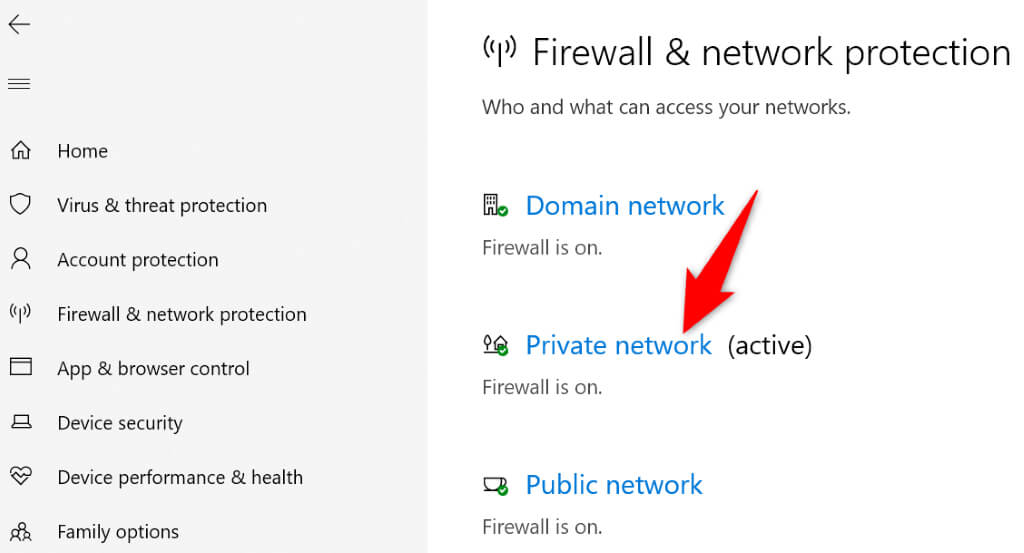Viewport: 1024px width, 553px height.
Task: Open Account protection section
Action: click(x=137, y=260)
